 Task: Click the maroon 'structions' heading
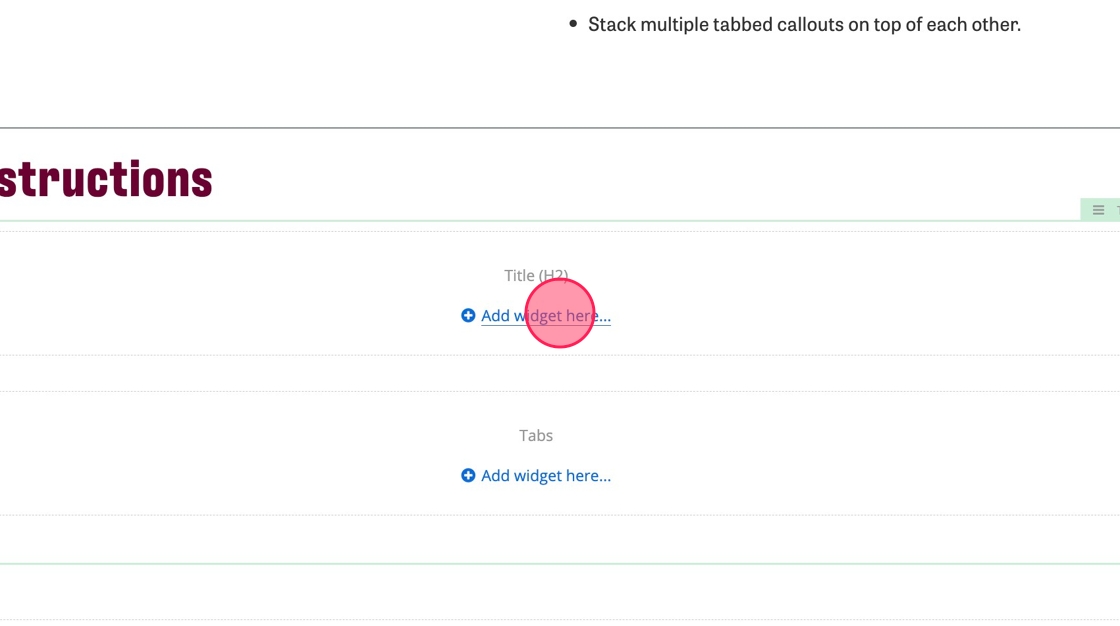tap(106, 180)
